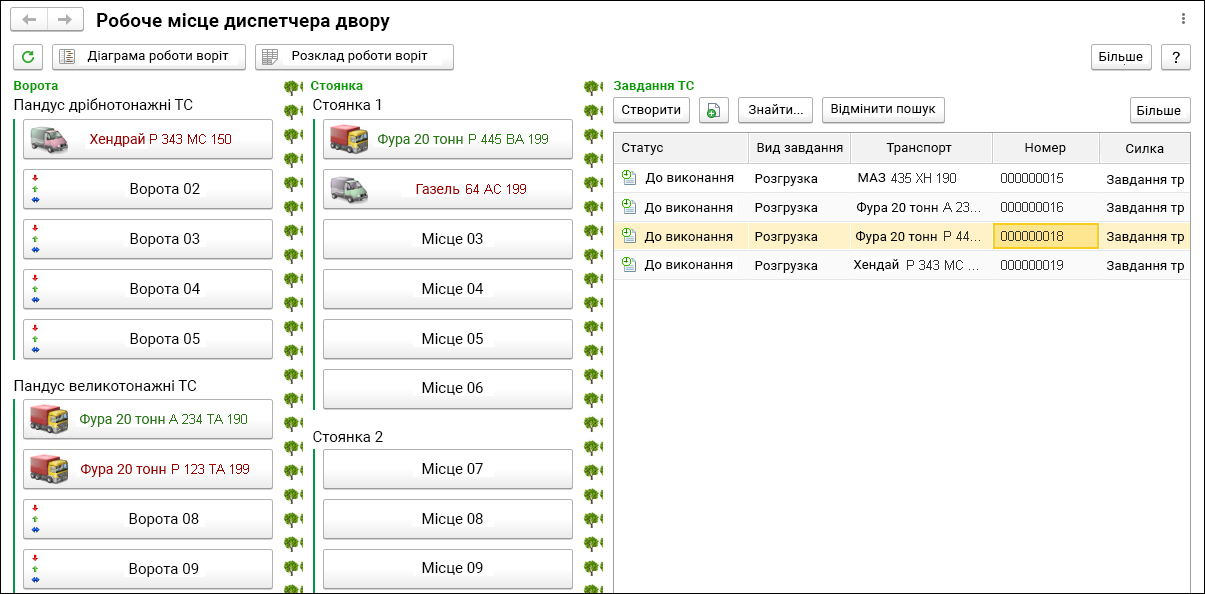Refresh the yard dispatcher workspace
1205x594 pixels.
click(x=28, y=57)
